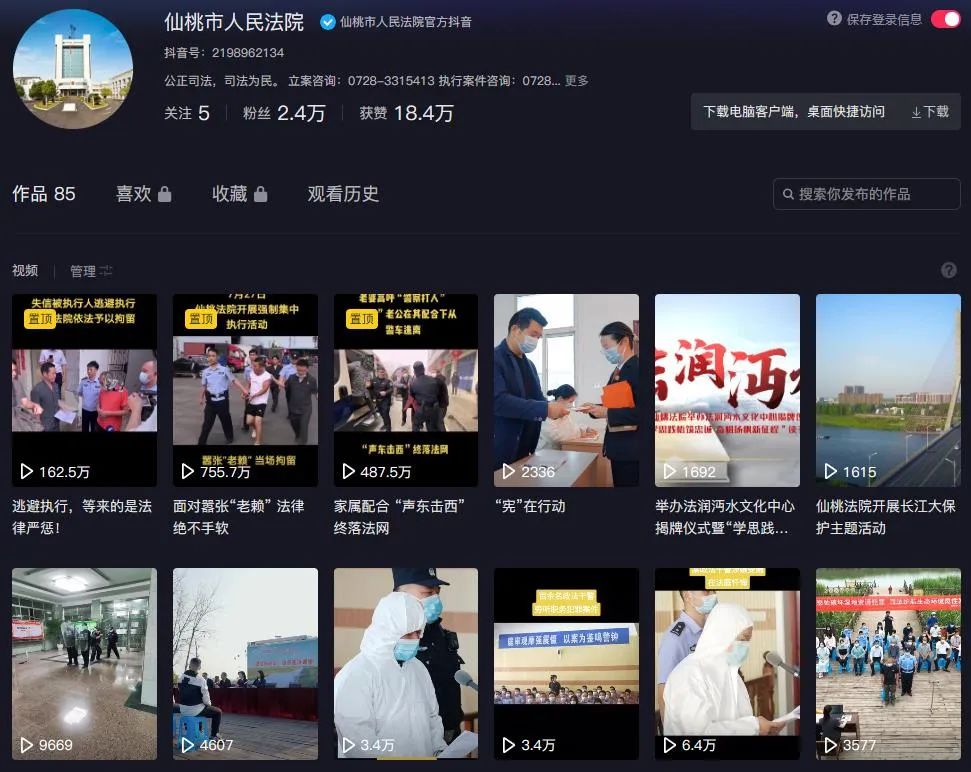This screenshot has width=971, height=772.
Task: Focus the 搜索你发布的作品 search field
Action: pos(866,194)
